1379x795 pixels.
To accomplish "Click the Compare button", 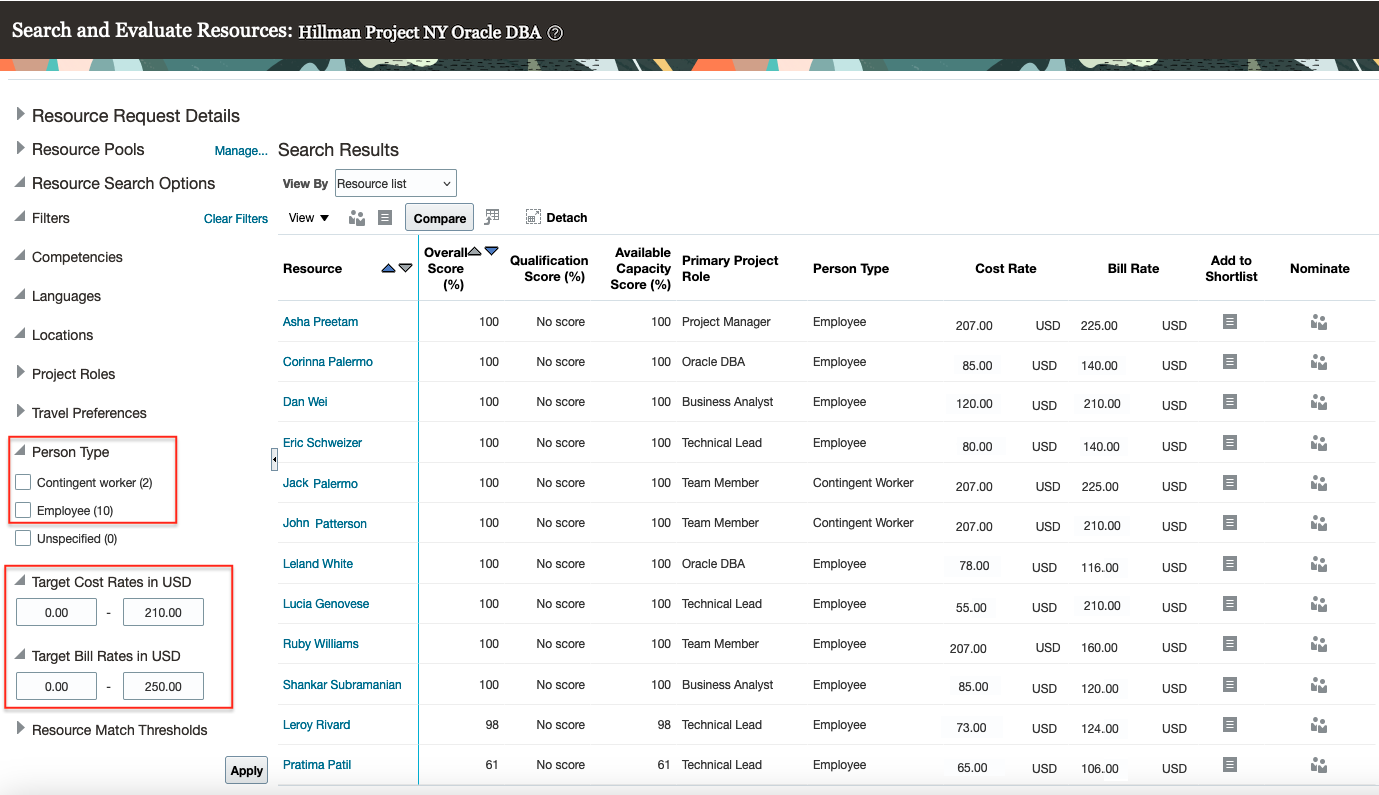I will coord(440,218).
